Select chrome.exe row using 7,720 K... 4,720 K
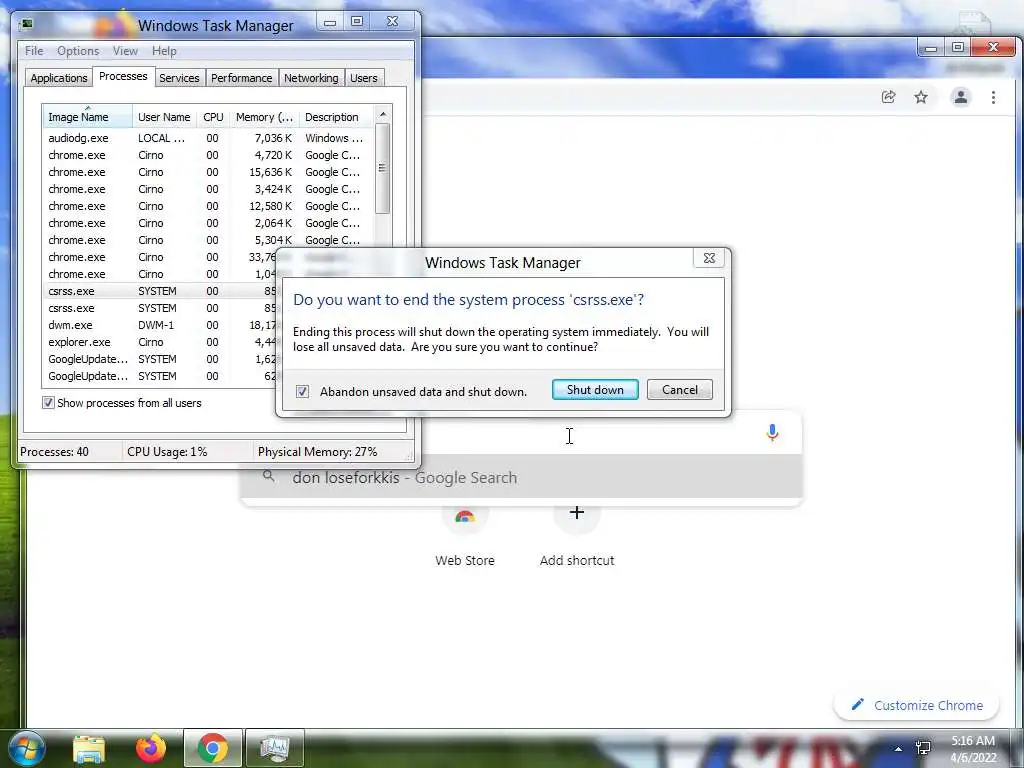Screen dimensions: 1024x768 (208, 155)
